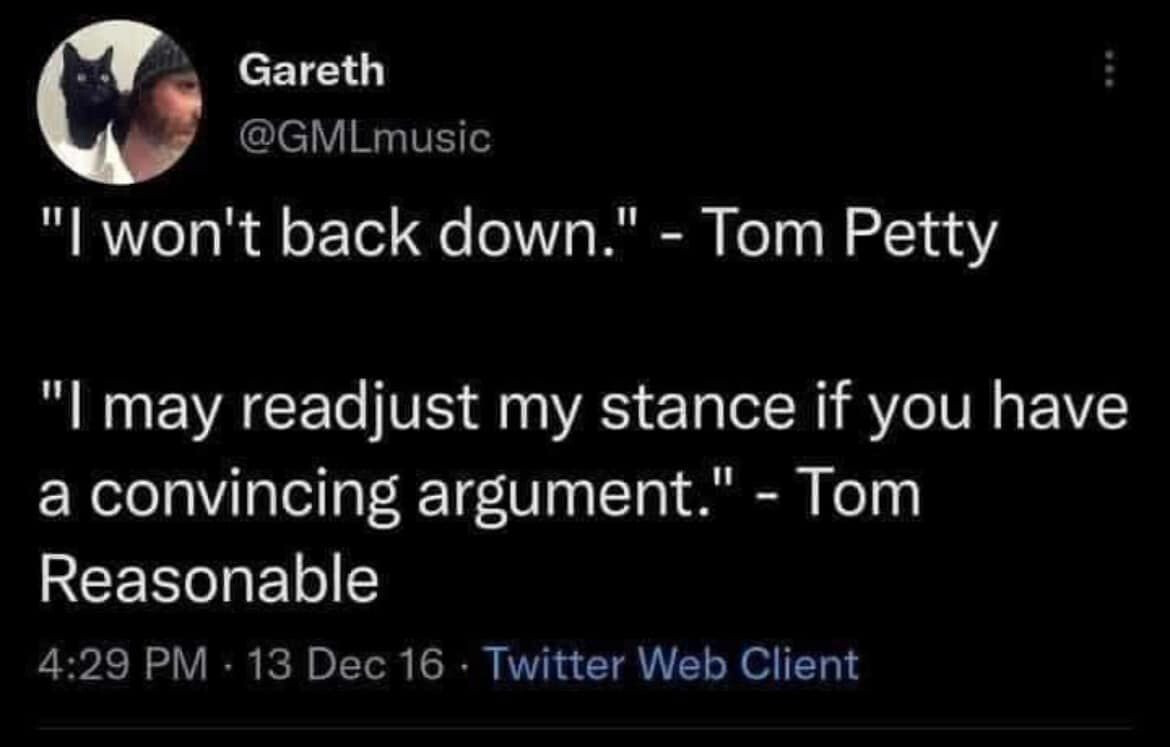1170x747 pixels.
Task: Click Gareth's profile avatar picture
Action: tap(120, 102)
